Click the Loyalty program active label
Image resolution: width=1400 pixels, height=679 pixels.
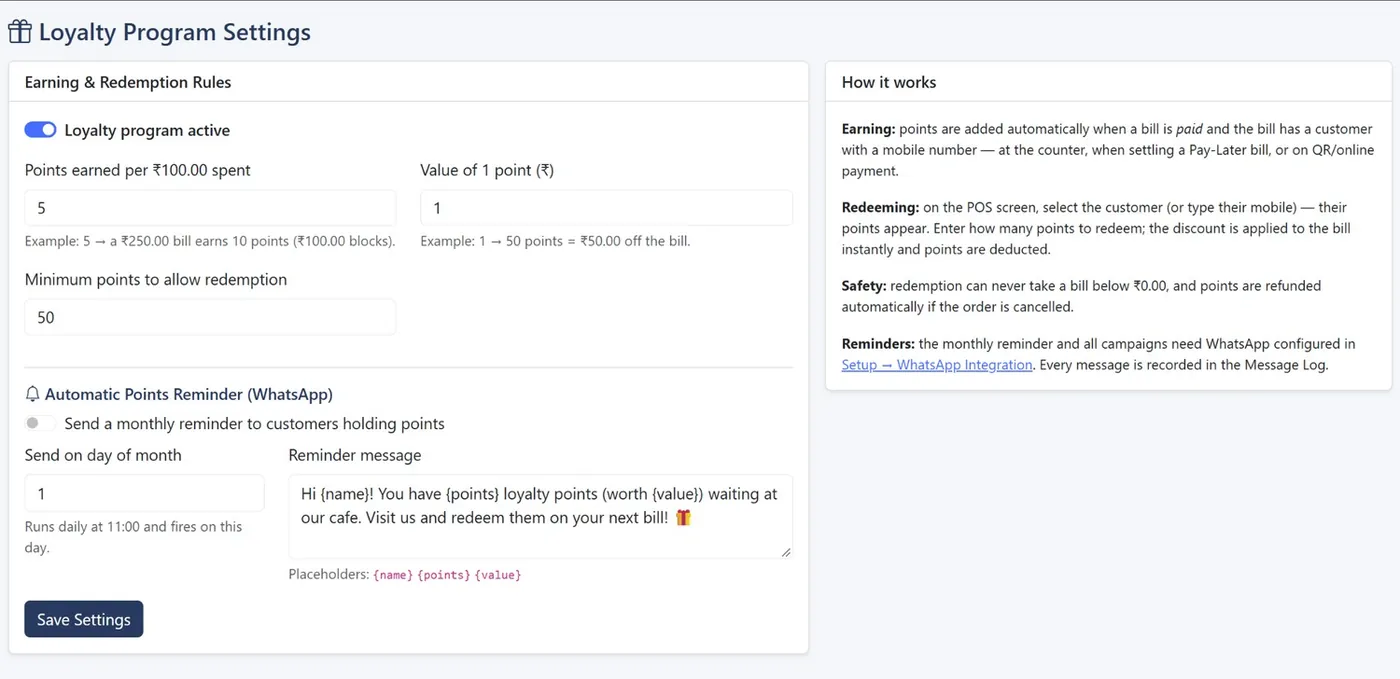click(x=147, y=130)
